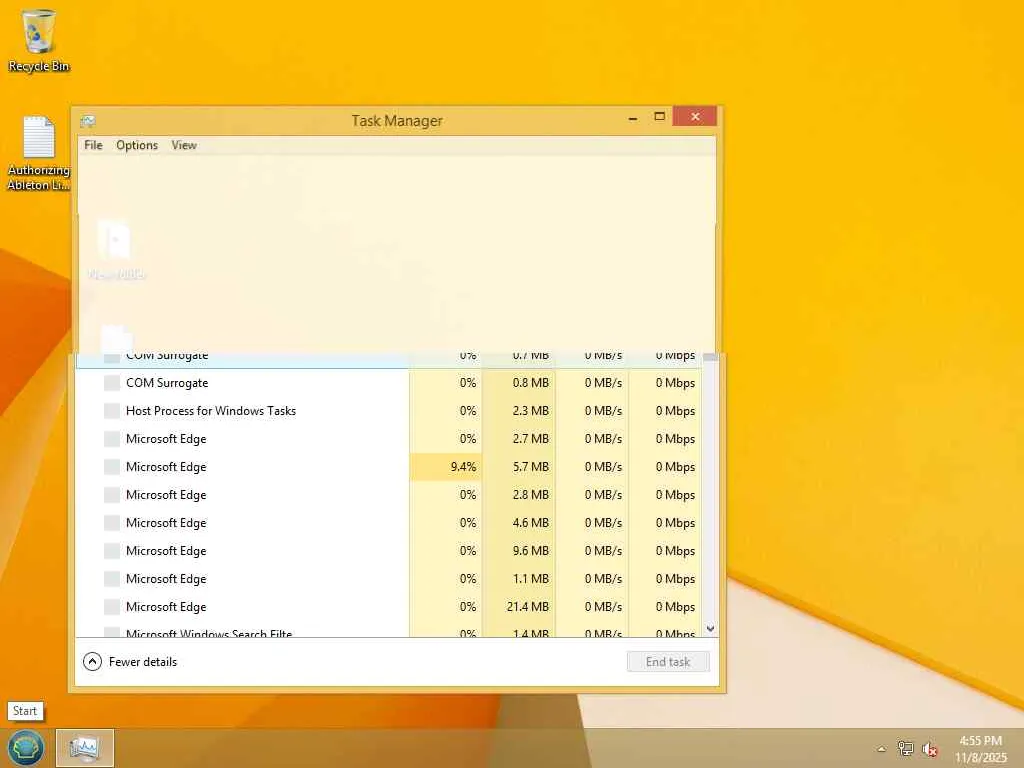Open the clock showing 4:55 PM
This screenshot has width=1024, height=768.
point(980,749)
